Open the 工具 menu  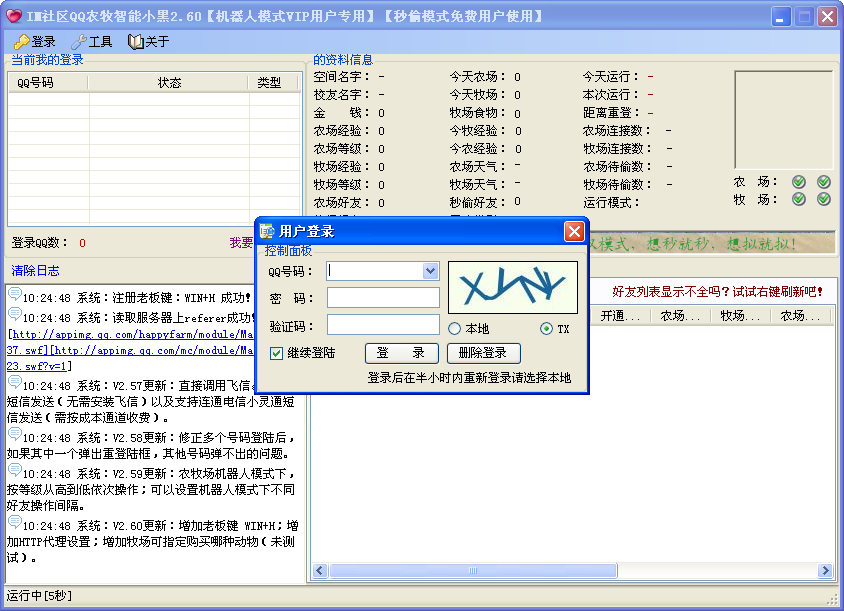pos(92,41)
